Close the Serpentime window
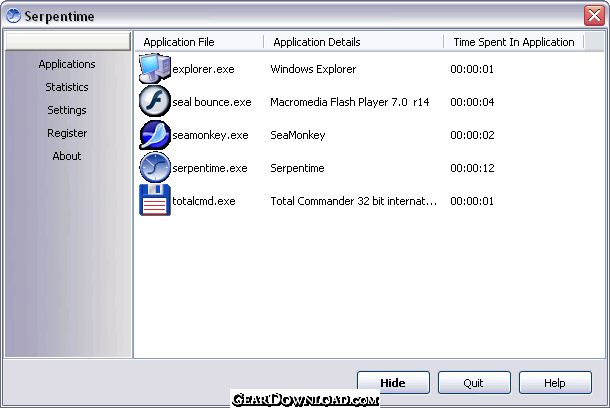Viewport: 610px width, 408px height. pyautogui.click(x=594, y=16)
